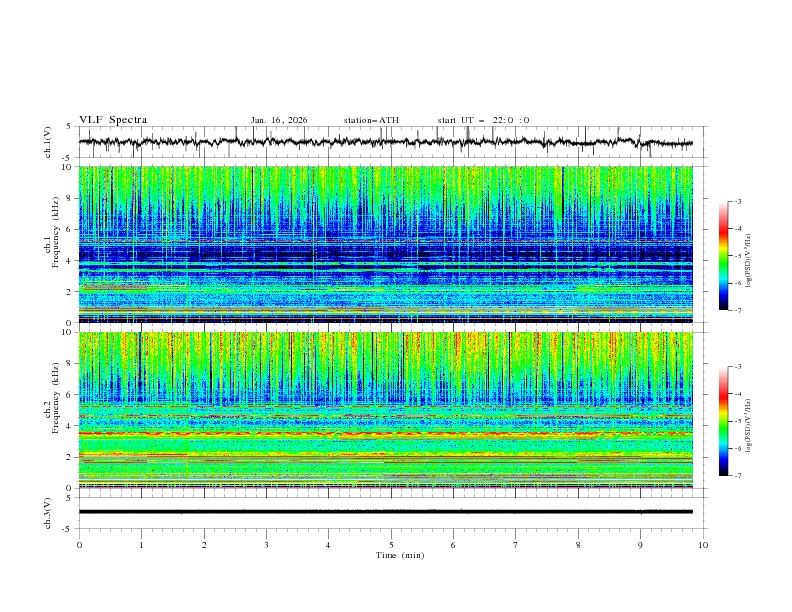Click the ch.2 spectrogram plot
This screenshot has width=792, height=612.
click(386, 410)
